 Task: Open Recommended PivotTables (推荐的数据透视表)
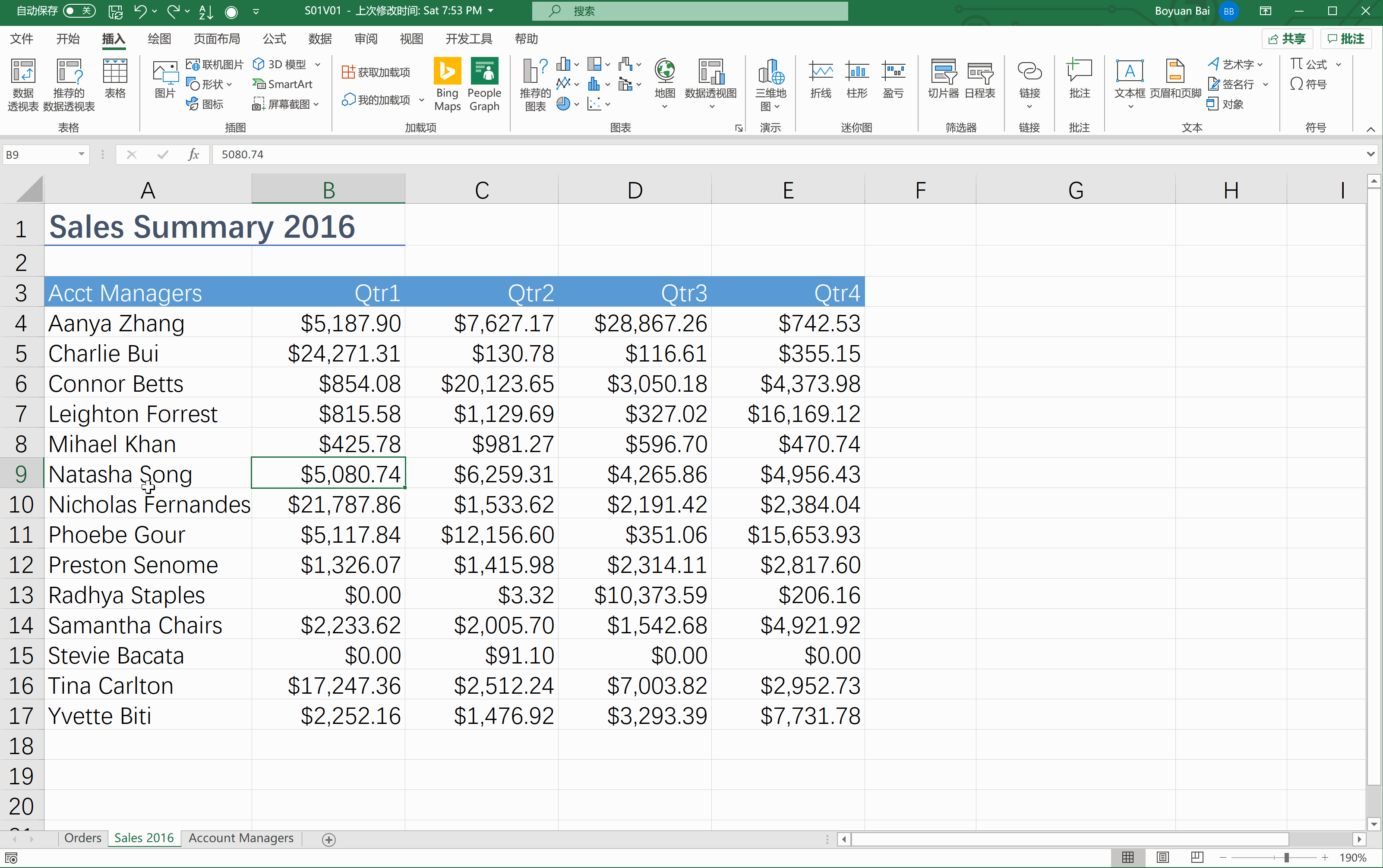tap(69, 85)
